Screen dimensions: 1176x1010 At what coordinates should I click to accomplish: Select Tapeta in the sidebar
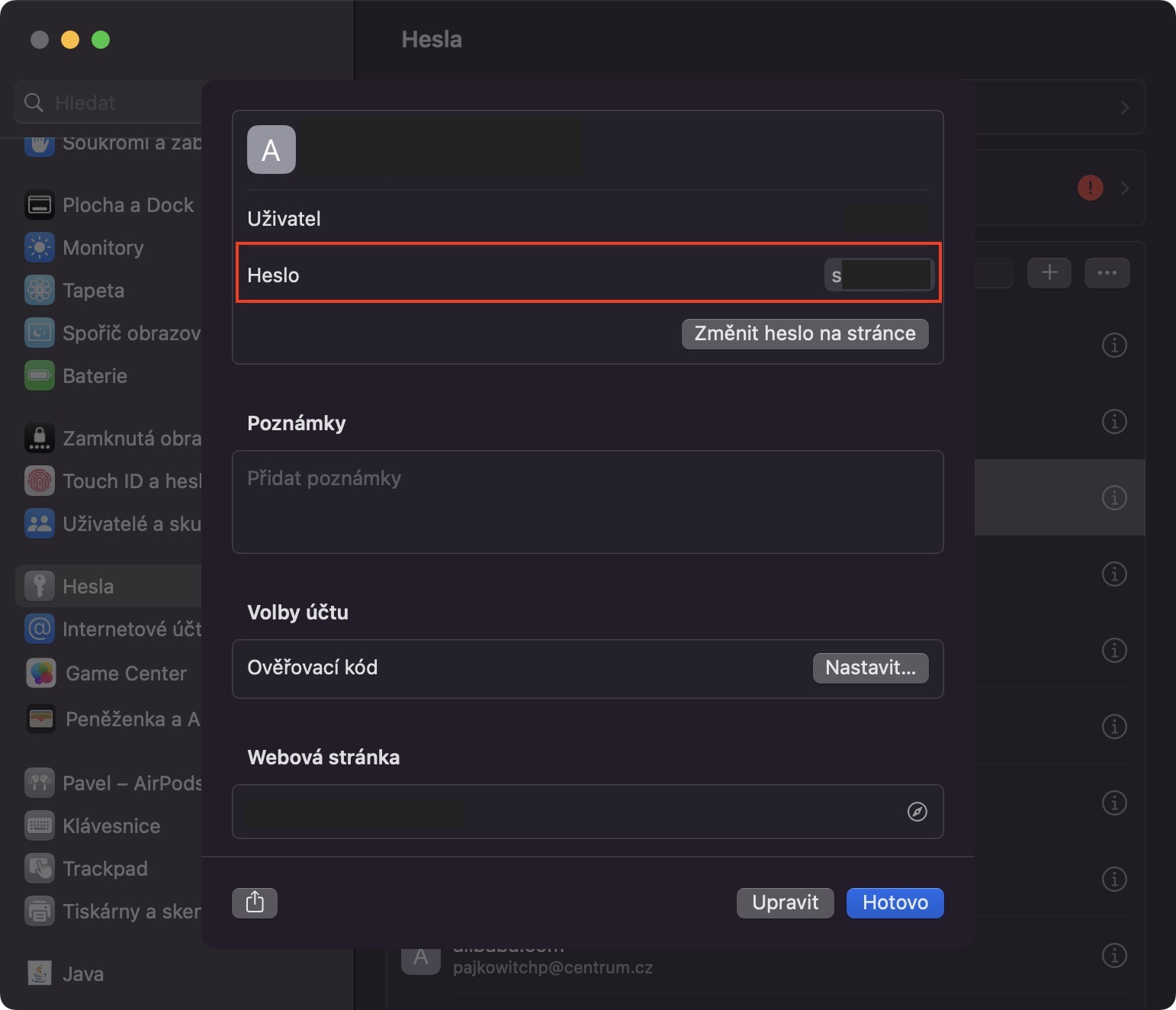[x=93, y=291]
